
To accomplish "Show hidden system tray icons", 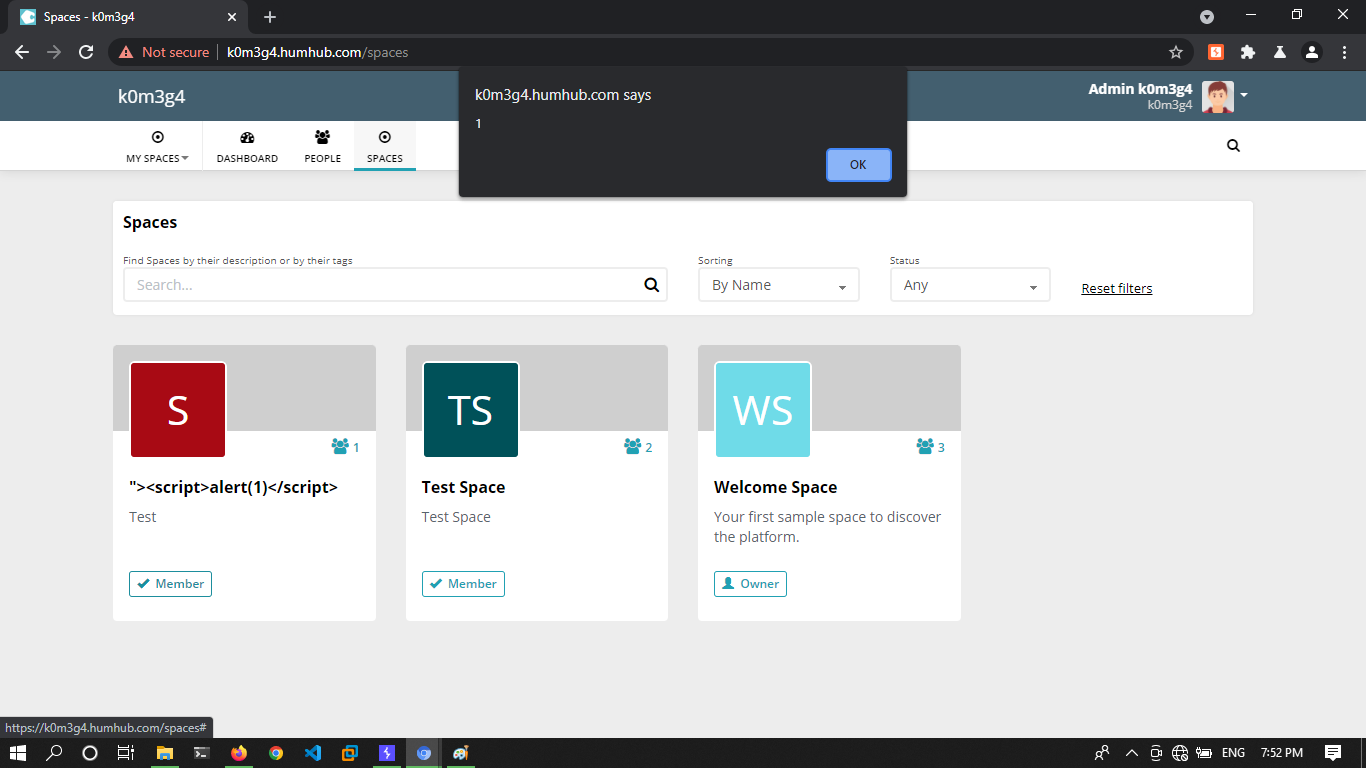I will click(x=1132, y=753).
